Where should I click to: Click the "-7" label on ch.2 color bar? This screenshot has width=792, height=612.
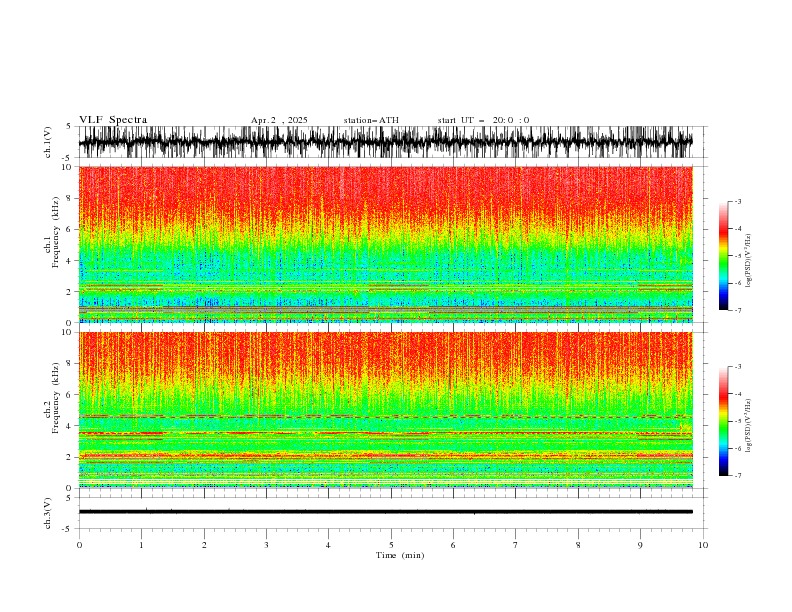coord(737,476)
